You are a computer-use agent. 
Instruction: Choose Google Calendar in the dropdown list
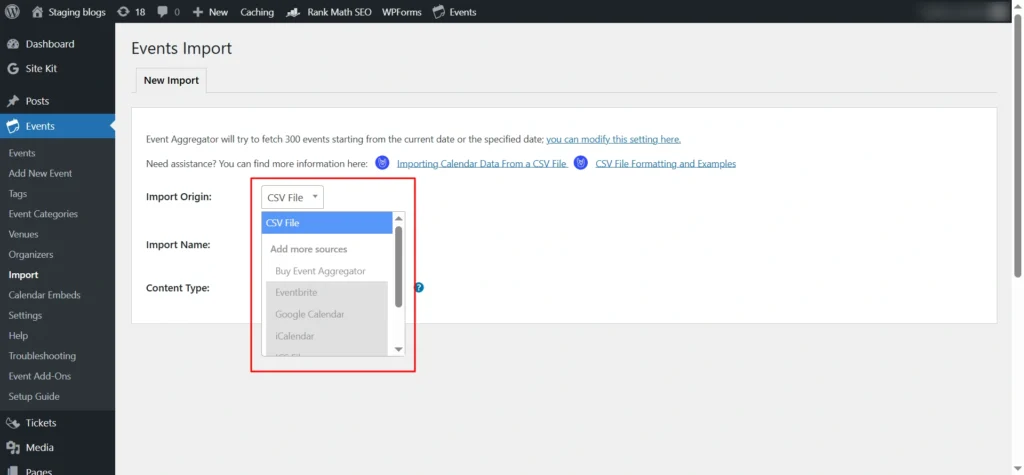[x=327, y=314]
